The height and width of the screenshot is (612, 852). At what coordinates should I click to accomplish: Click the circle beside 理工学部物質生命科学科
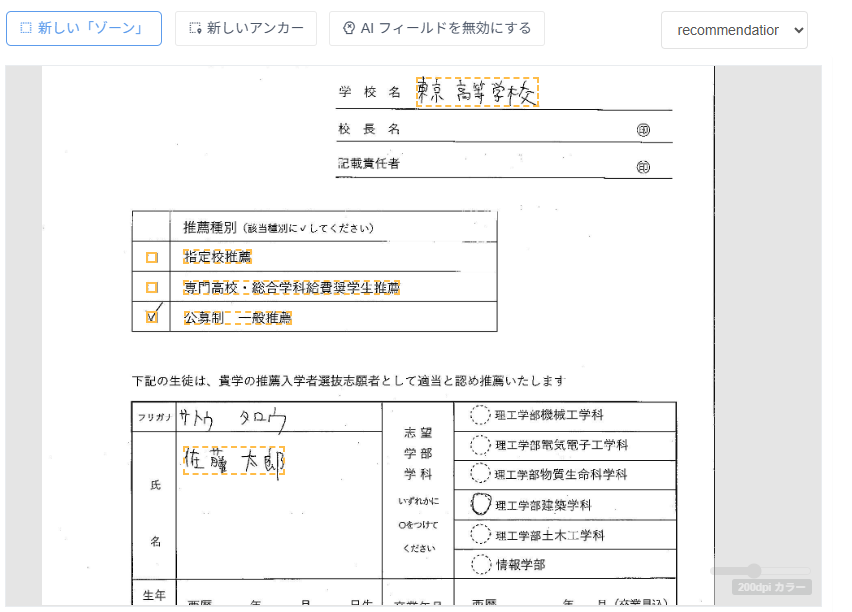coord(480,473)
